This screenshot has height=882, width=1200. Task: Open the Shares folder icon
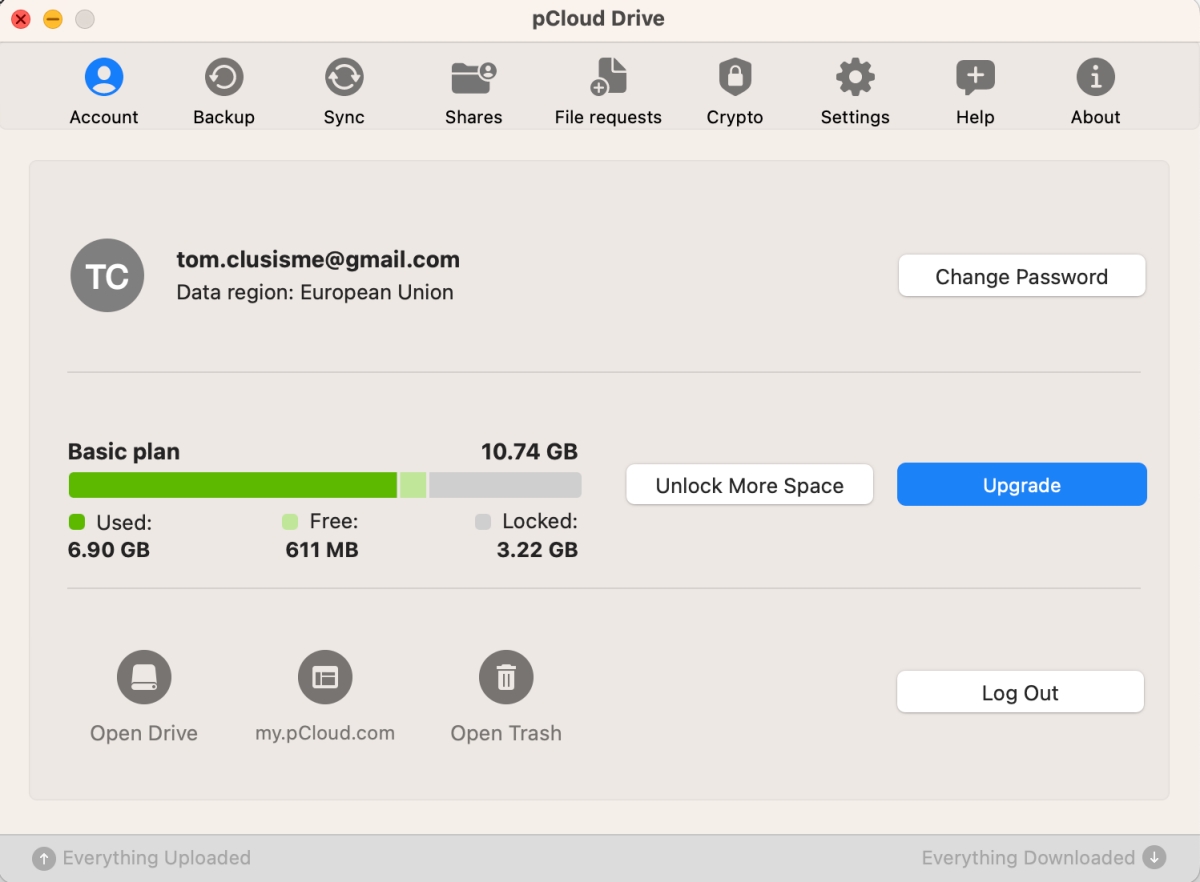point(474,78)
